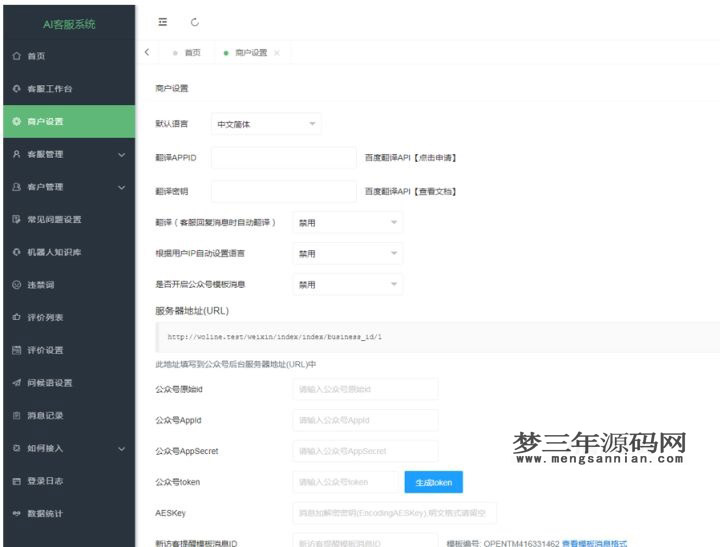The height and width of the screenshot is (547, 720).
Task: Close the 商户设置 tab with its X
Action: (x=277, y=53)
